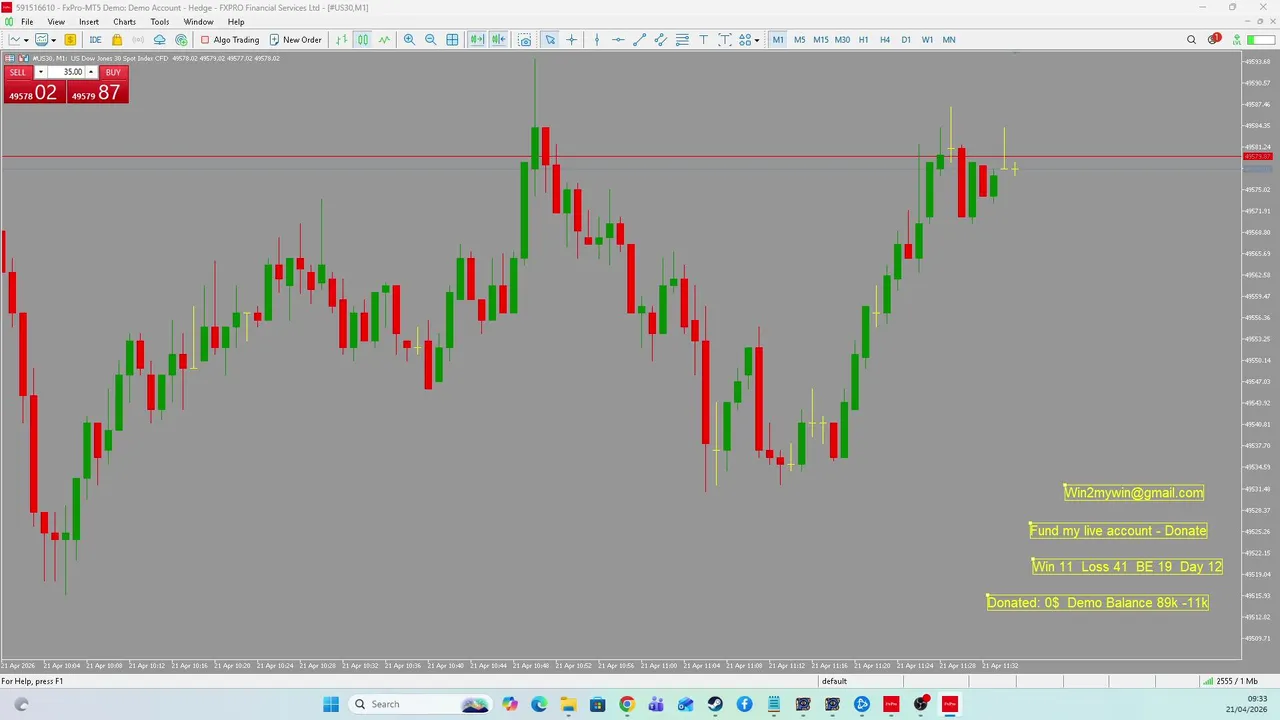Open the Market shopping bag icon
Screen dimensions: 1280x720
click(x=117, y=40)
